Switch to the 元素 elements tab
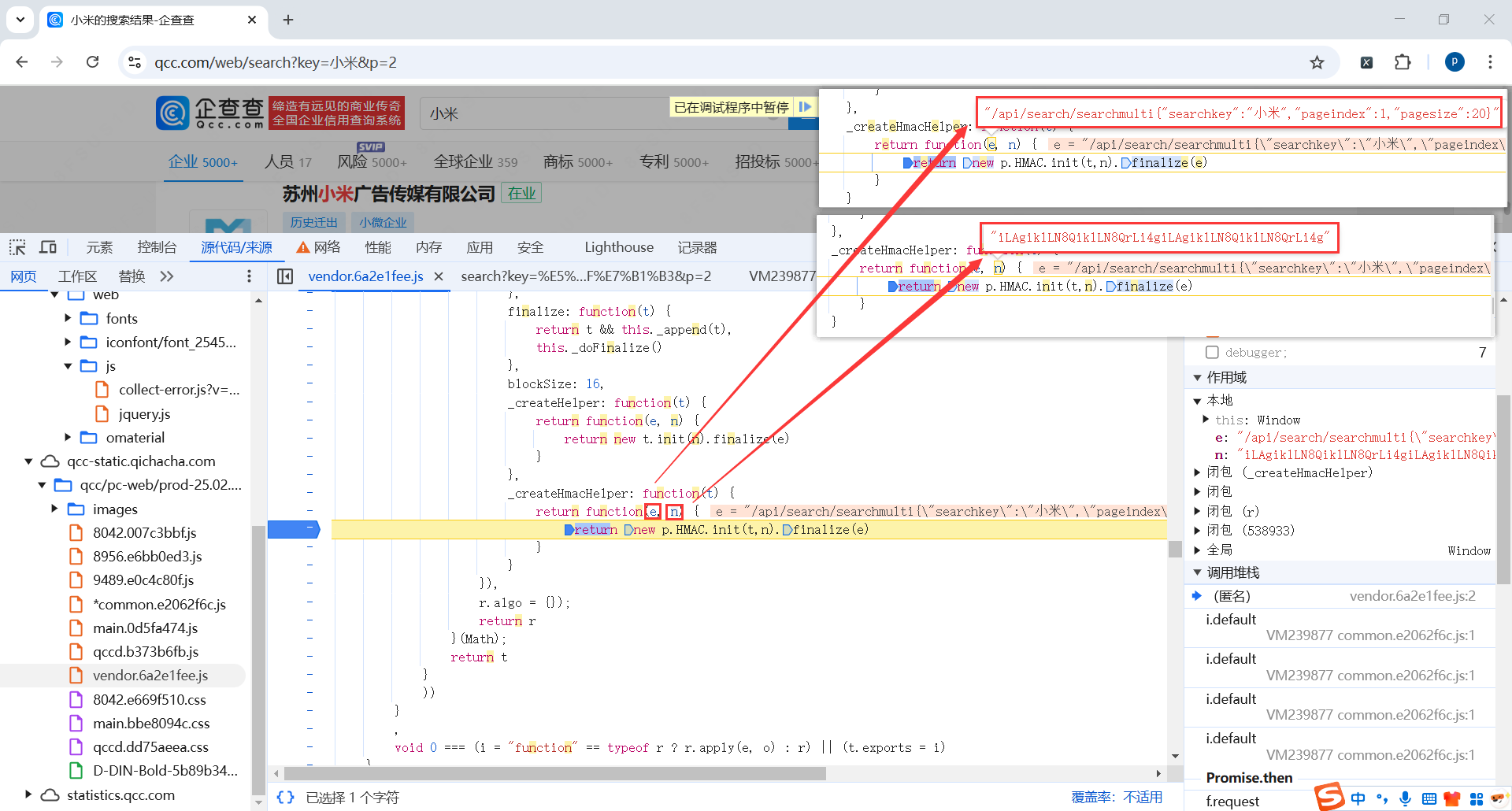Viewport: 1512px width, 811px height. (99, 247)
